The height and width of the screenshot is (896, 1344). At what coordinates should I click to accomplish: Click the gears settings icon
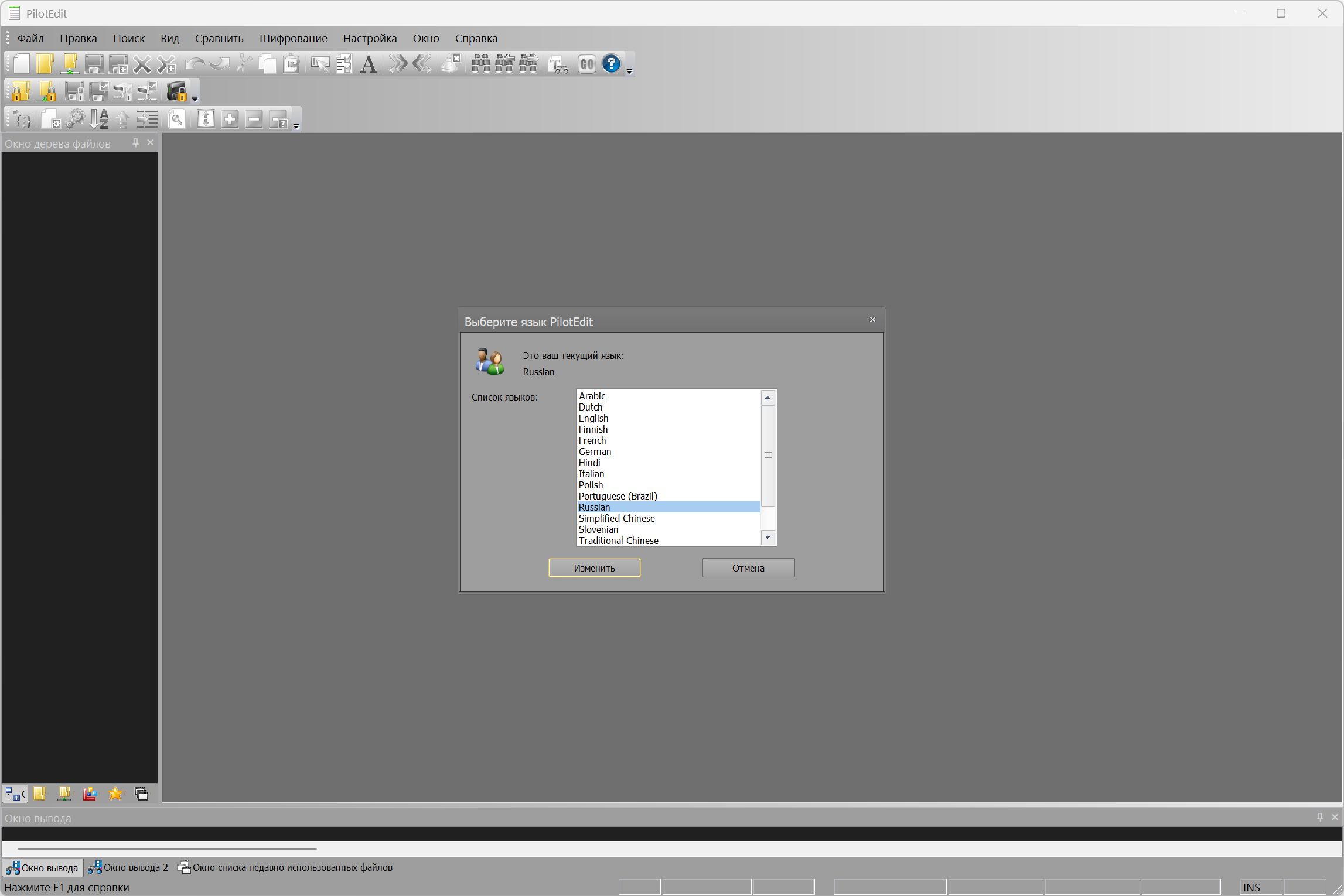[x=75, y=119]
